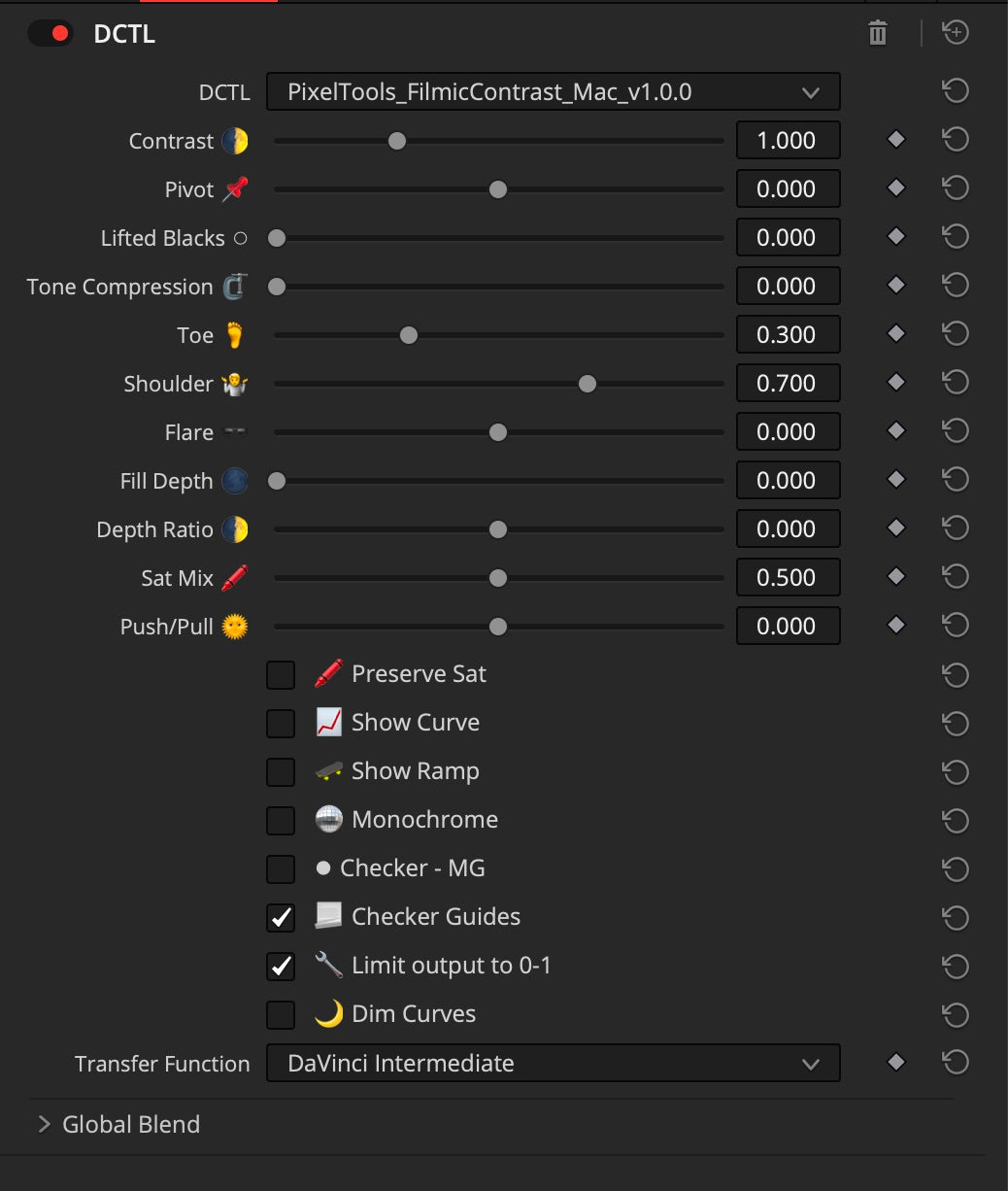The width and height of the screenshot is (1008, 1191).
Task: Enable the Preserve Sat checkbox
Action: pyautogui.click(x=281, y=674)
